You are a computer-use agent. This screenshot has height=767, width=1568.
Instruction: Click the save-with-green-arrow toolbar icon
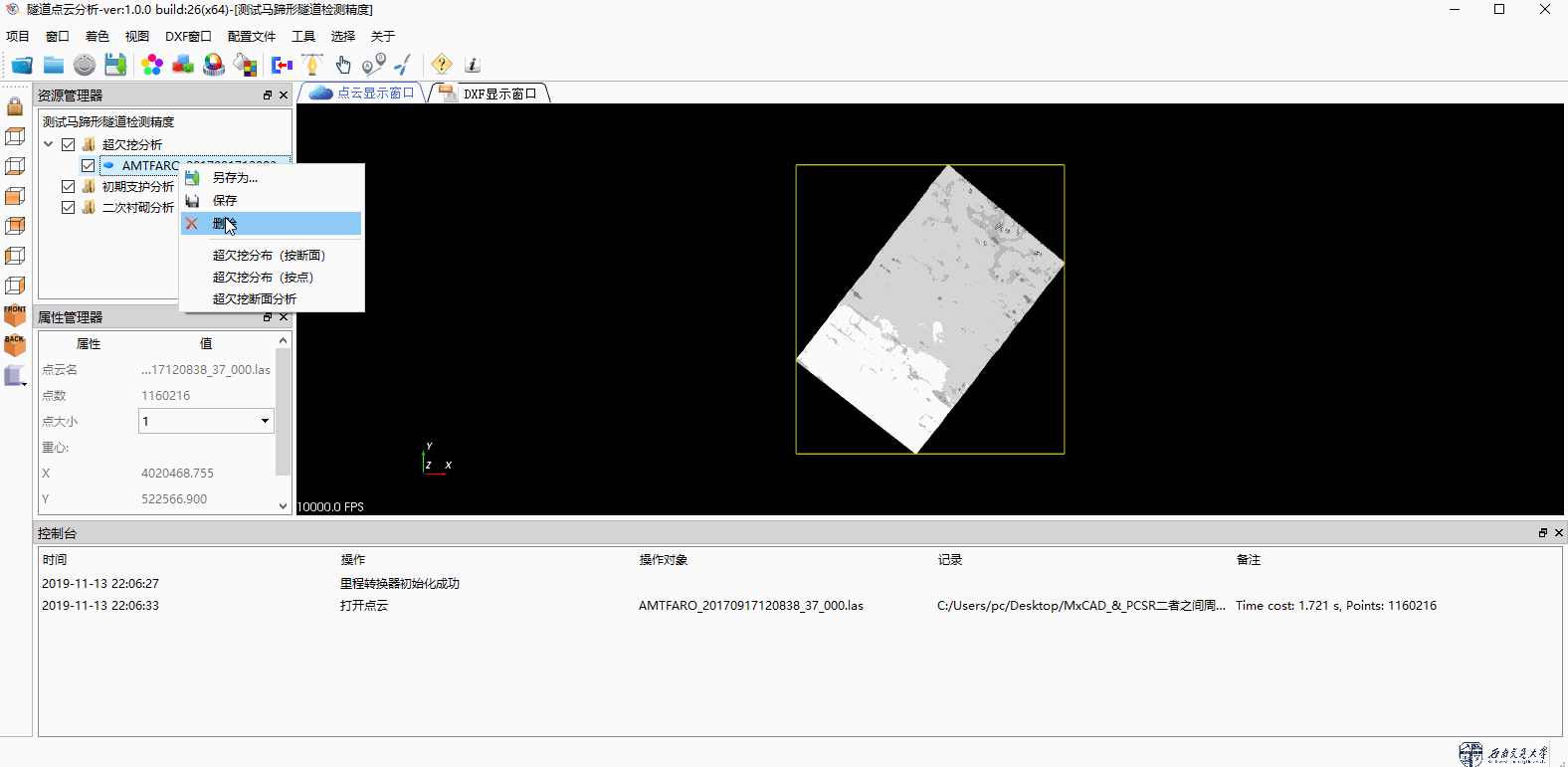click(115, 65)
